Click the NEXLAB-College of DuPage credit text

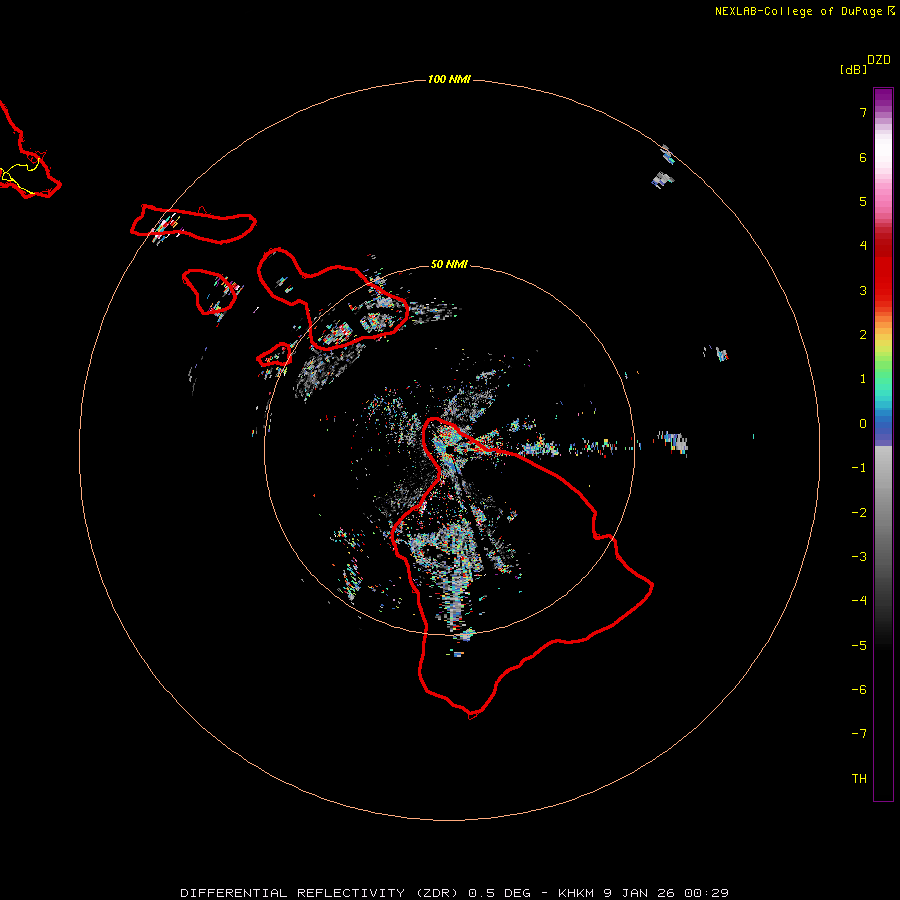(x=799, y=11)
